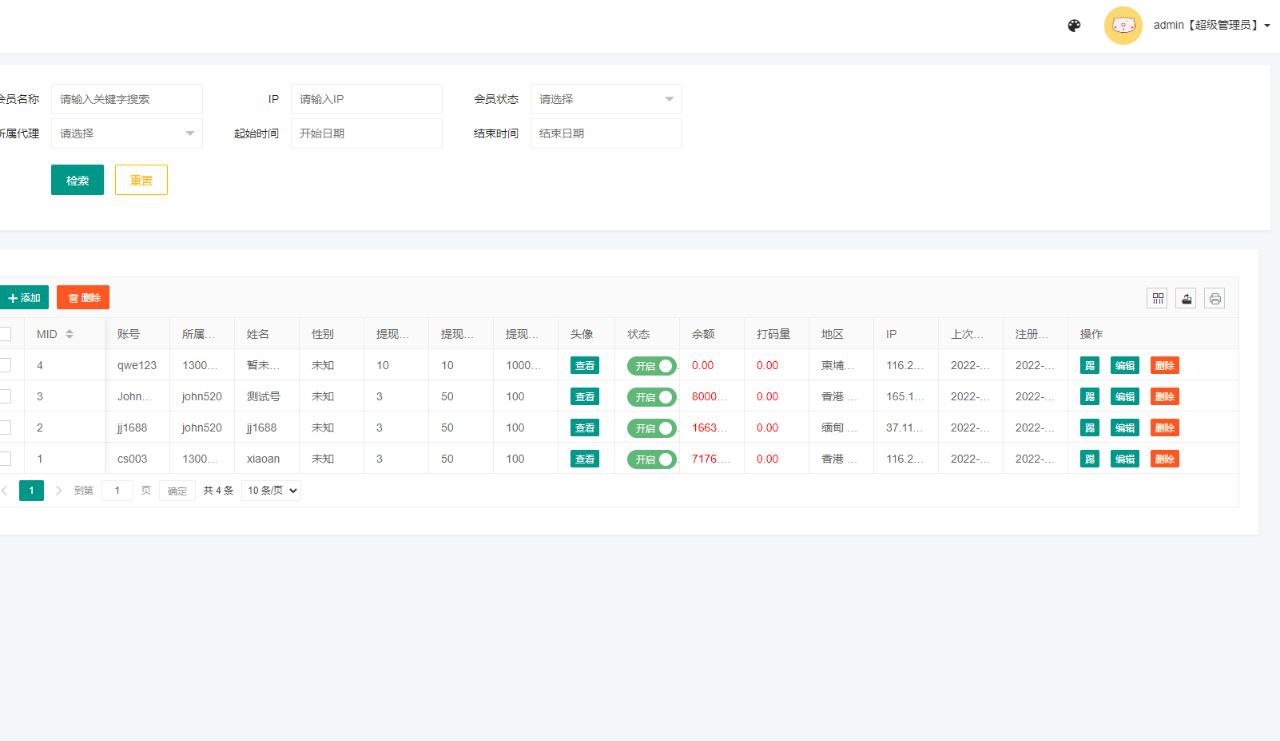Viewport: 1280px width, 741px height.
Task: Click the green icon button for qwe123
Action: click(1090, 366)
